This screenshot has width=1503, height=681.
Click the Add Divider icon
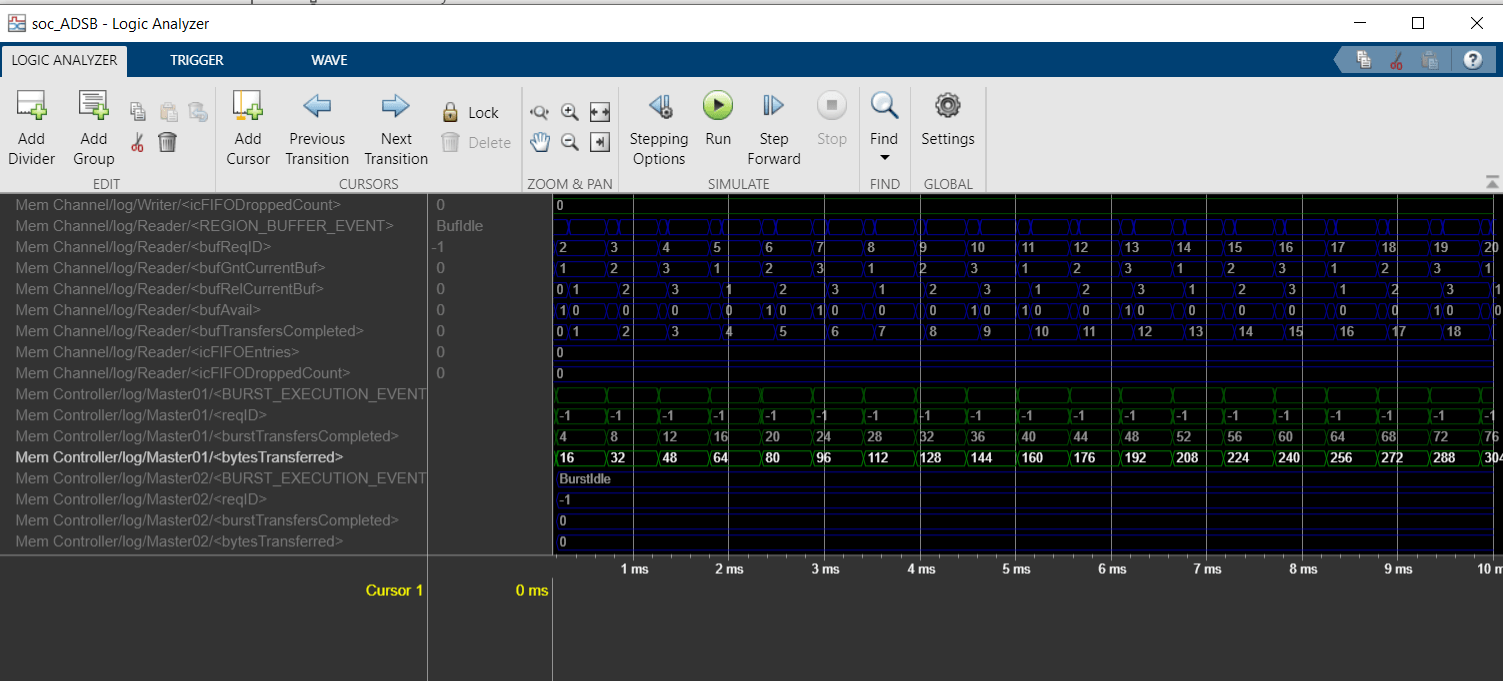pos(31,105)
